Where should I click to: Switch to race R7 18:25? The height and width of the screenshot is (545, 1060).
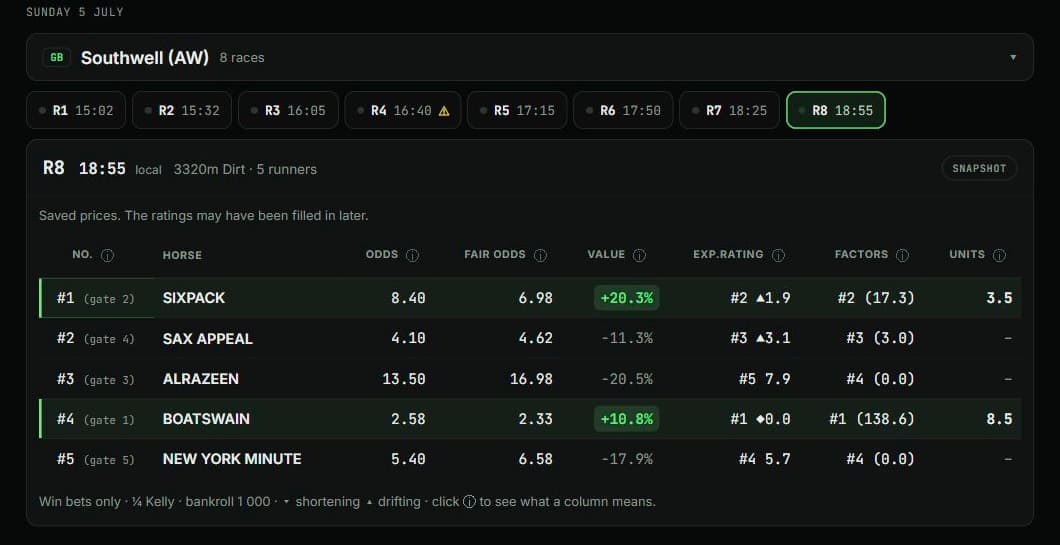pos(729,110)
